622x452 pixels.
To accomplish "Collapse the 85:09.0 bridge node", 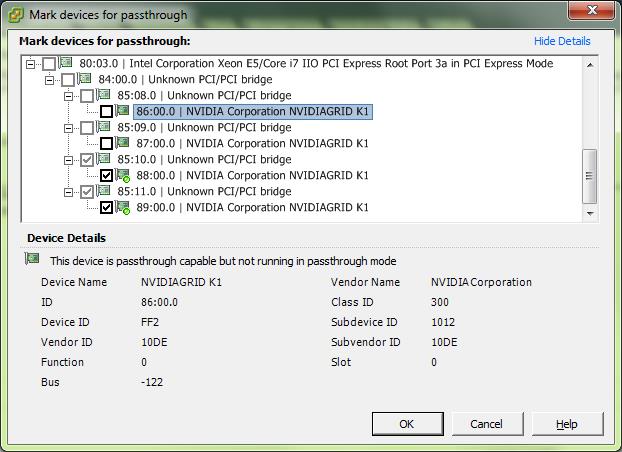I will [68, 128].
